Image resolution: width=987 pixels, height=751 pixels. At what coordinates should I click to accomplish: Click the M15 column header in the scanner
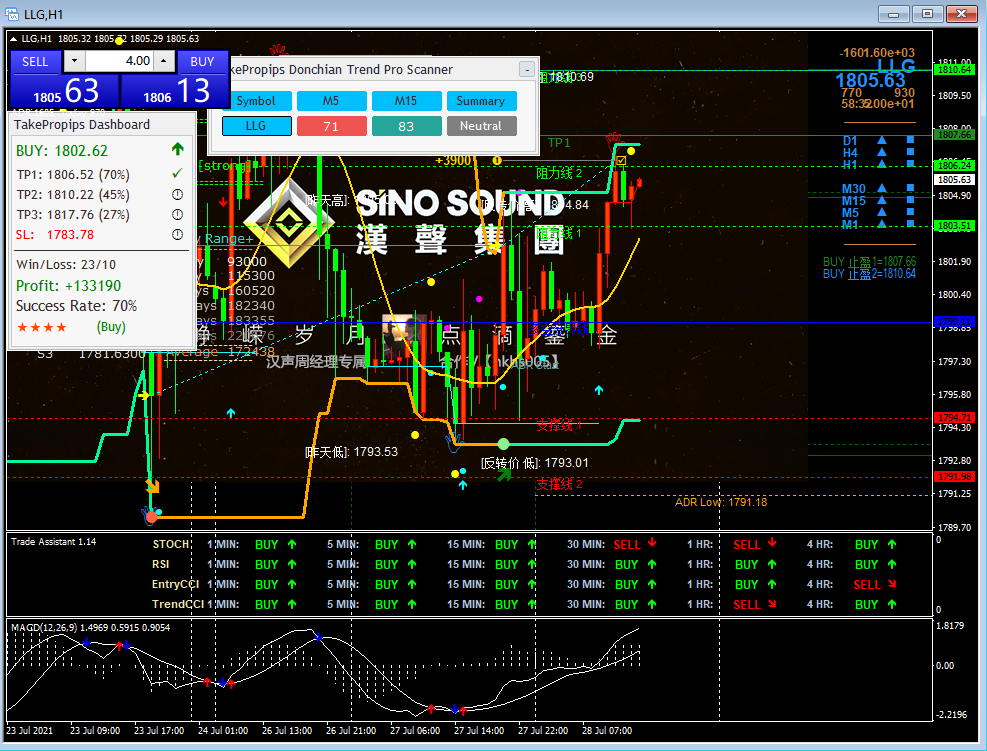[x=406, y=101]
